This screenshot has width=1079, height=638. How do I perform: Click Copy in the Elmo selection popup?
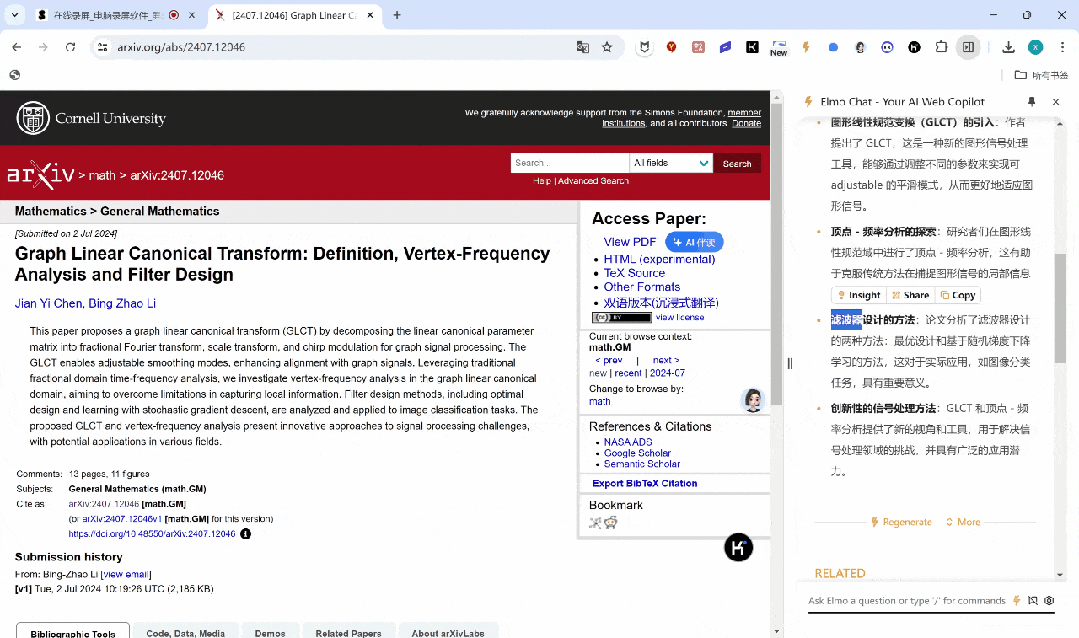(958, 295)
